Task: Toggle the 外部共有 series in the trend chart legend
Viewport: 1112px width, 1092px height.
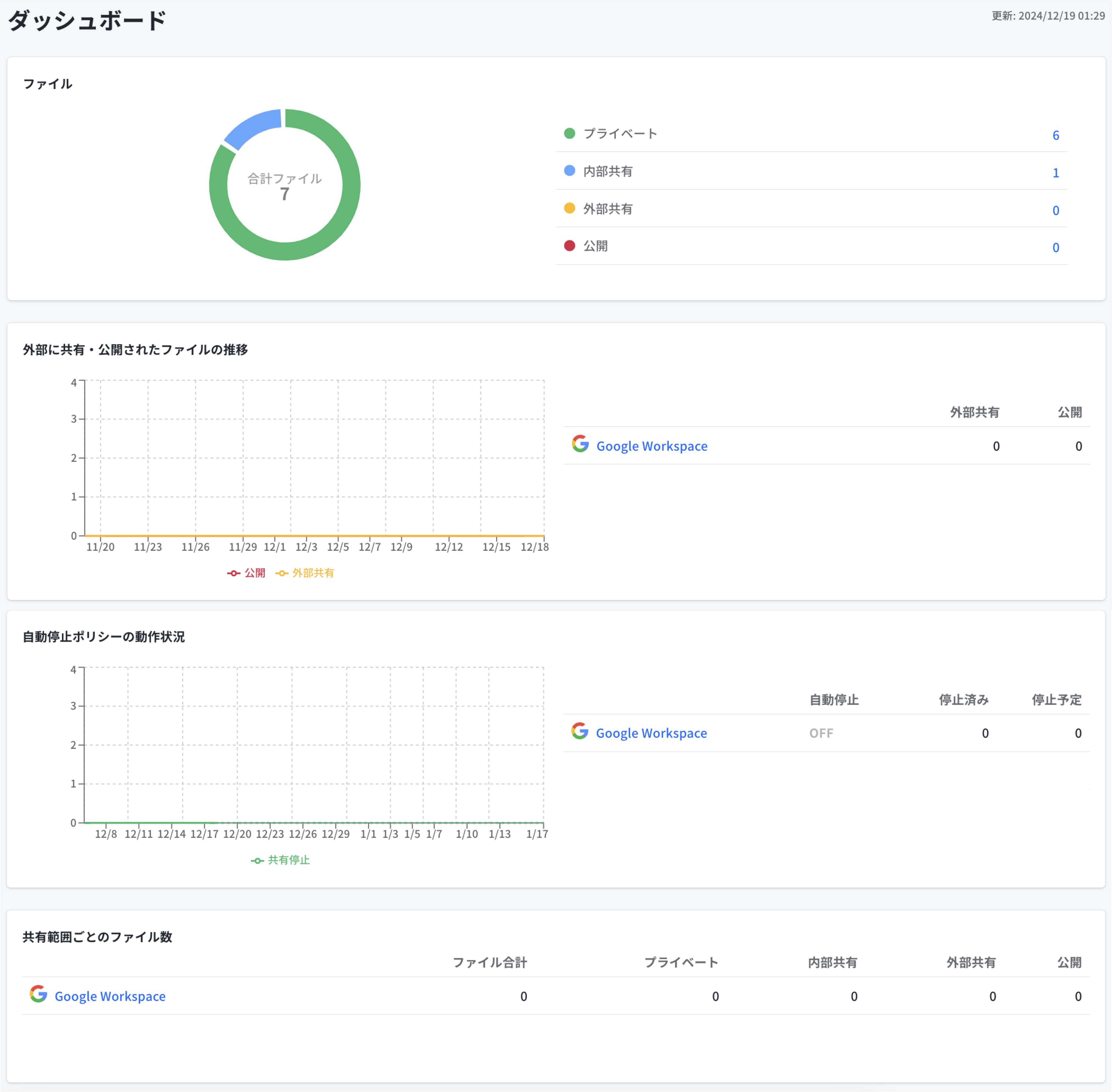Action: [x=304, y=573]
